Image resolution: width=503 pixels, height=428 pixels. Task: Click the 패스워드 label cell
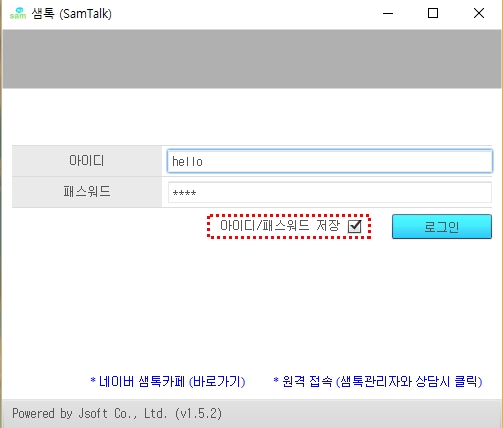(x=87, y=192)
